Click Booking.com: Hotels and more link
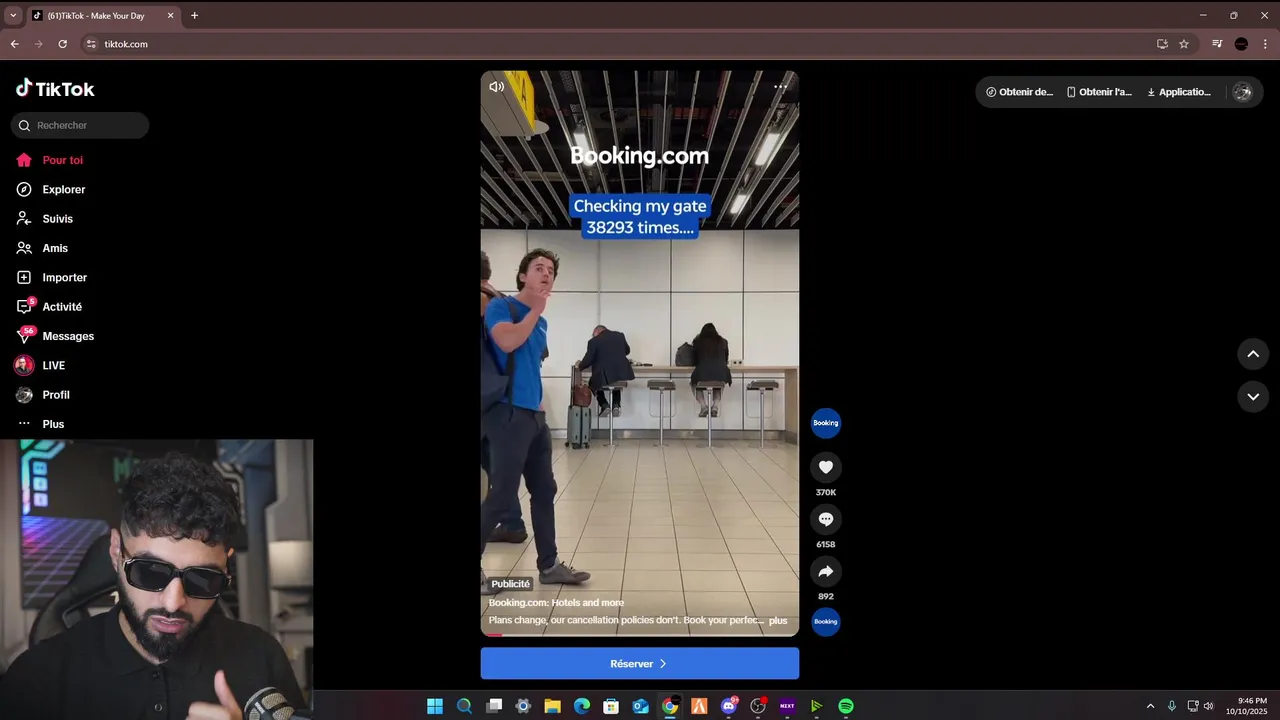This screenshot has width=1280, height=720. pos(556,603)
